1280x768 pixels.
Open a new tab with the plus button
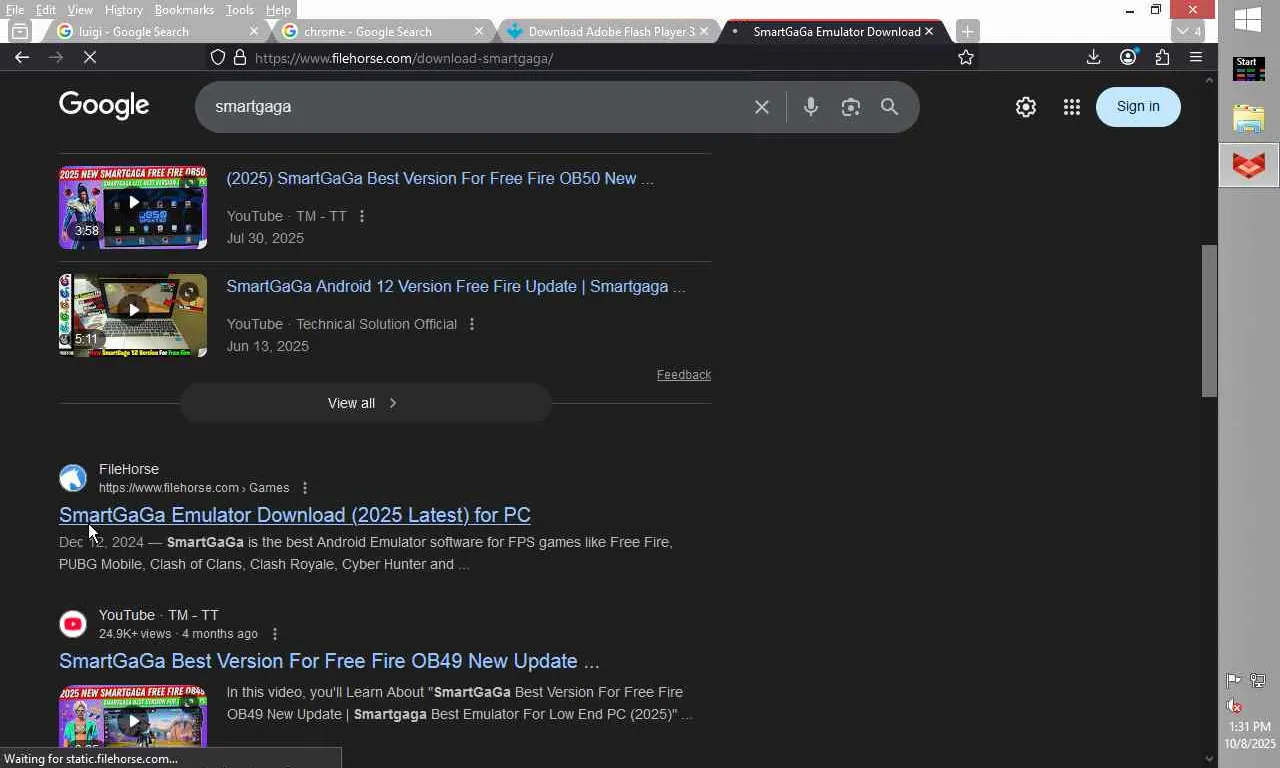967,31
